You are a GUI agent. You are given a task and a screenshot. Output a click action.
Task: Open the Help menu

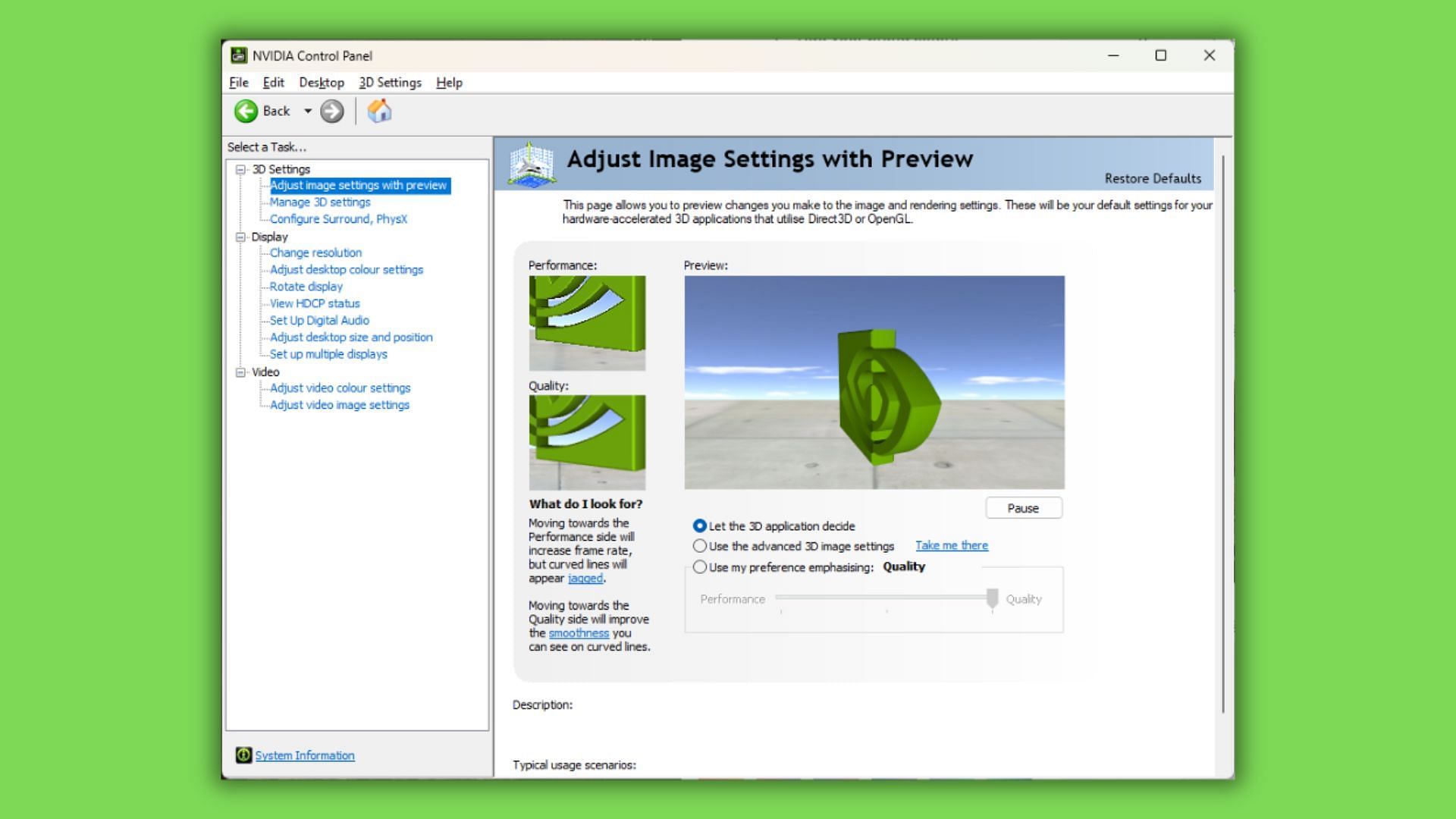(450, 82)
